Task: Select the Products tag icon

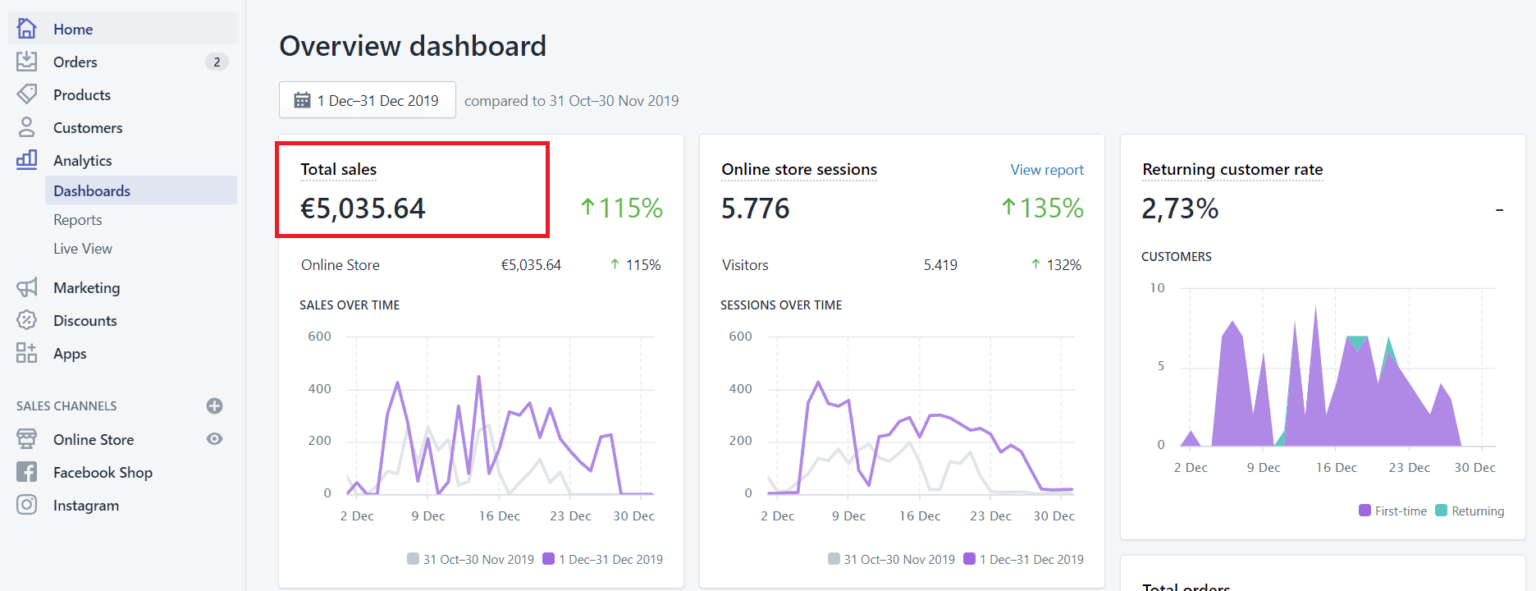Action: pos(26,94)
